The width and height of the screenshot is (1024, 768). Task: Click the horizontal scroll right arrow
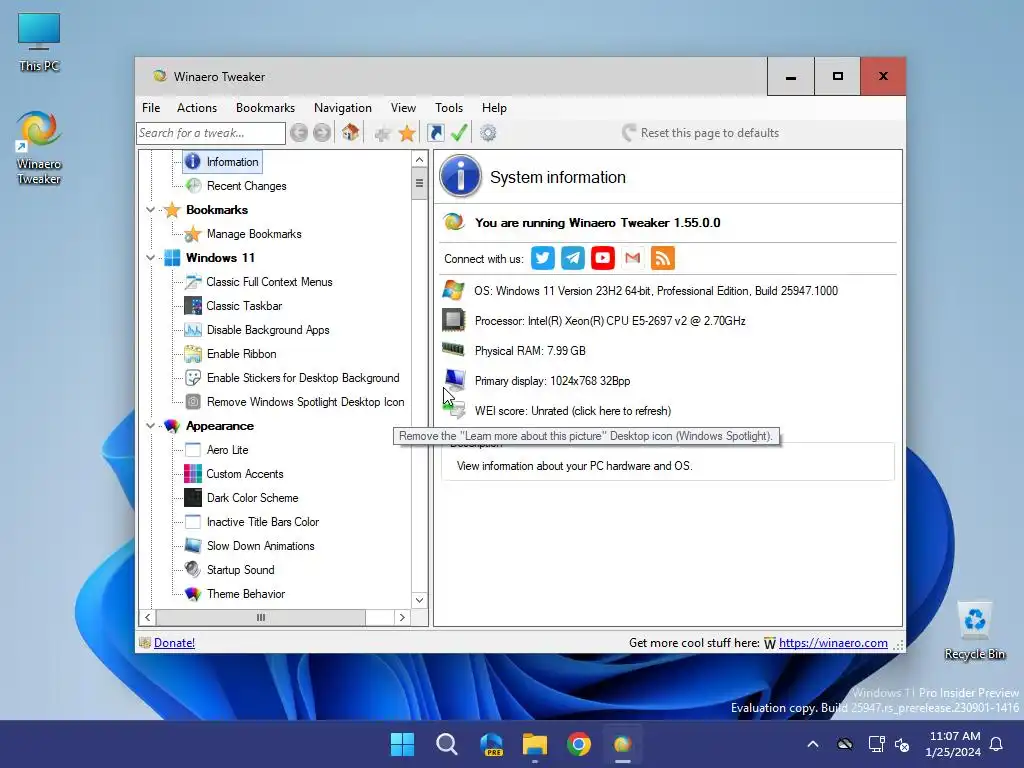click(x=402, y=618)
